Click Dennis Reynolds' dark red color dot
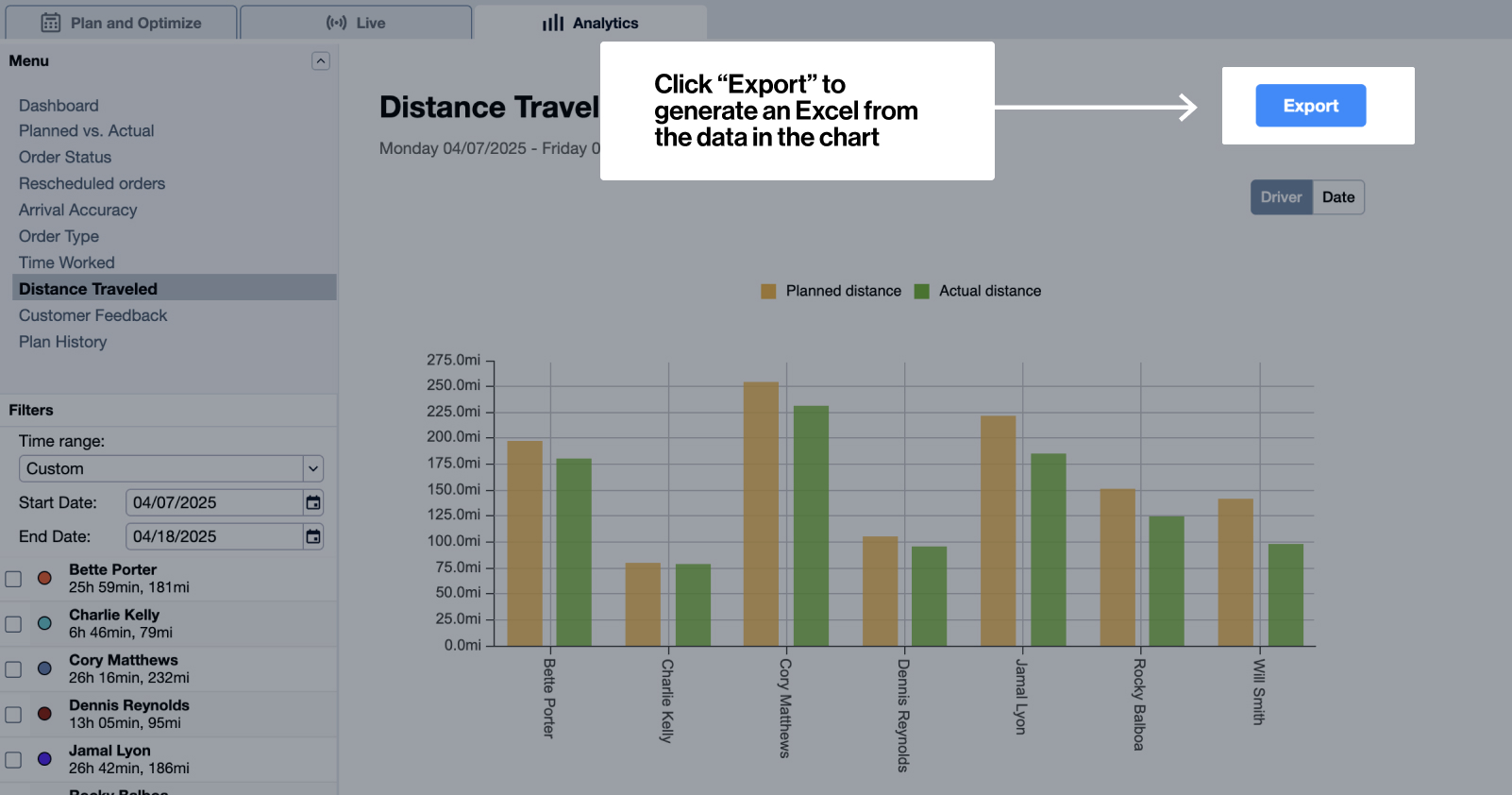1512x795 pixels. (44, 714)
